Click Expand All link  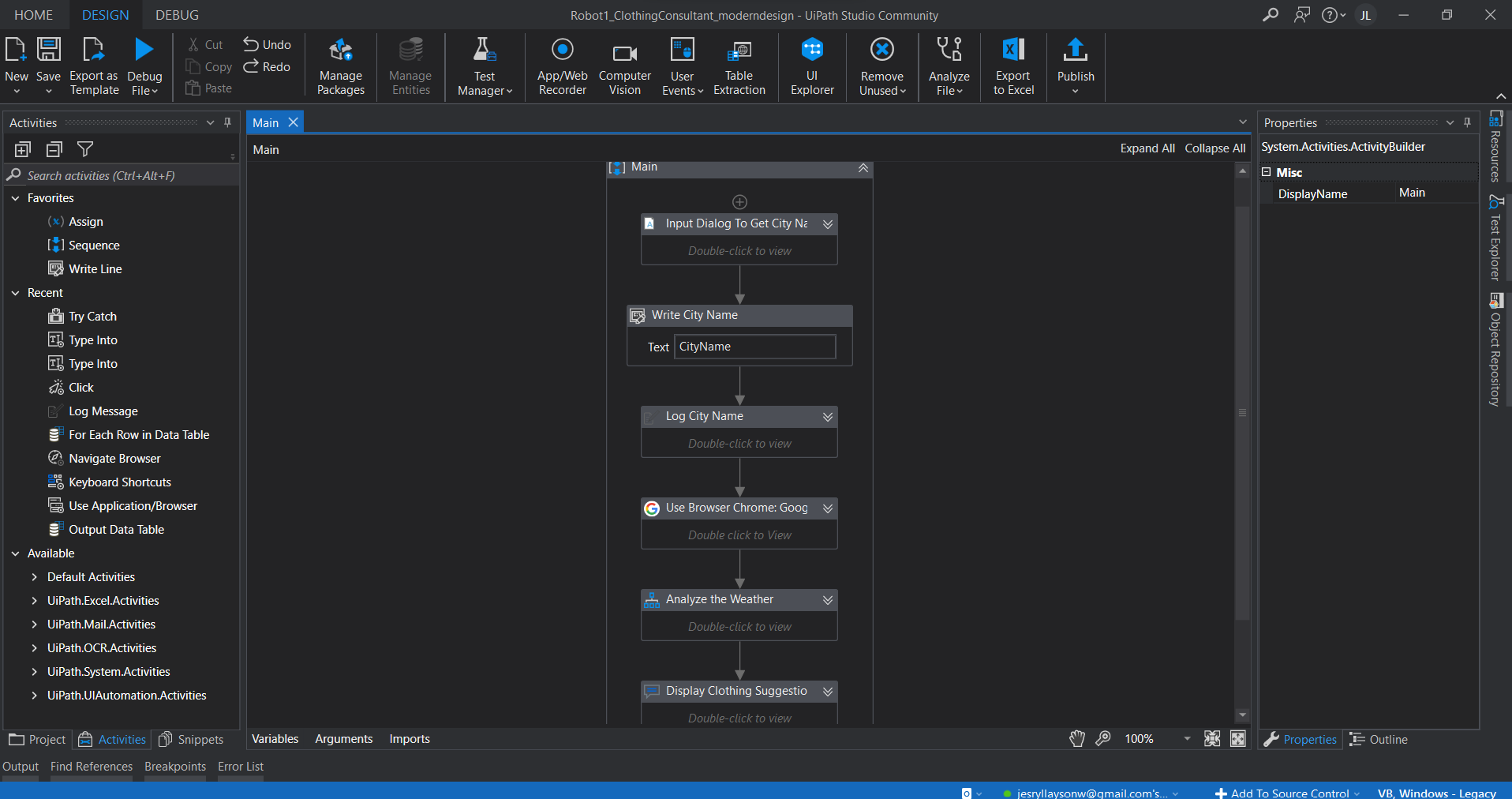(1147, 148)
